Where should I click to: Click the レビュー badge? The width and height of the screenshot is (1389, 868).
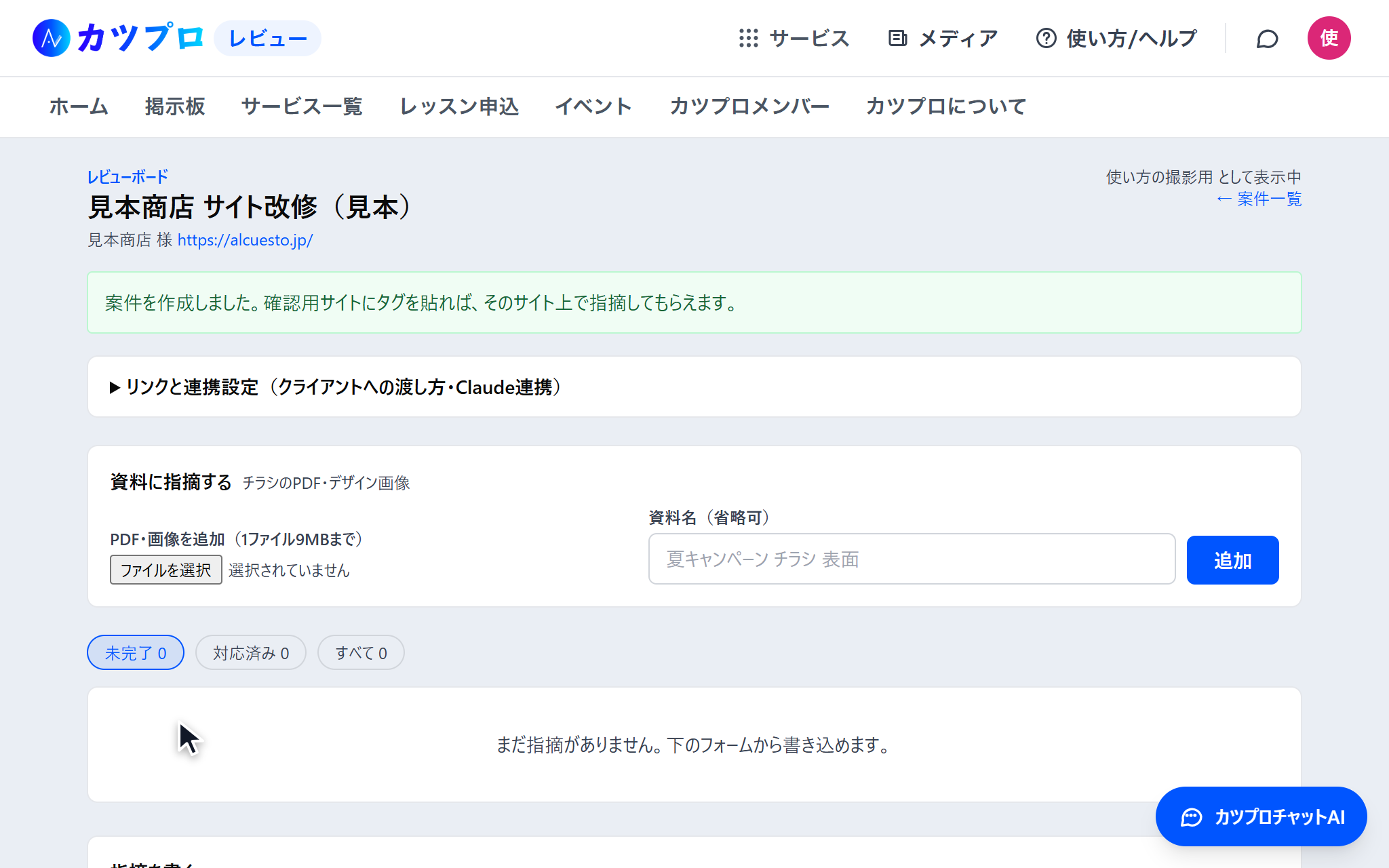click(268, 39)
